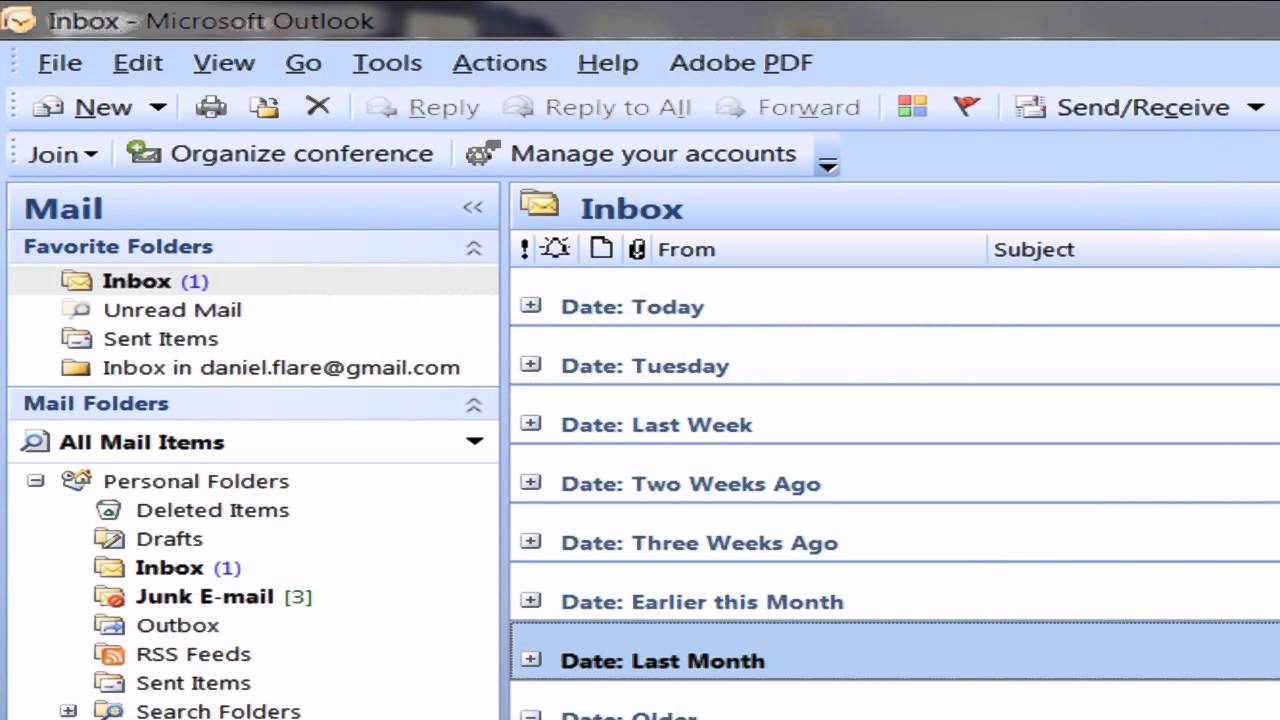The height and width of the screenshot is (720, 1280).
Task: Click the Inbox folder icon in the header
Action: tap(539, 205)
